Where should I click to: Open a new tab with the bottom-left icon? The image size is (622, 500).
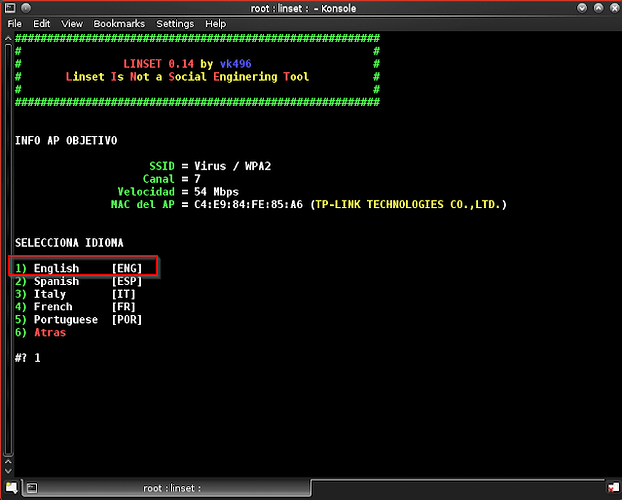[x=12, y=488]
